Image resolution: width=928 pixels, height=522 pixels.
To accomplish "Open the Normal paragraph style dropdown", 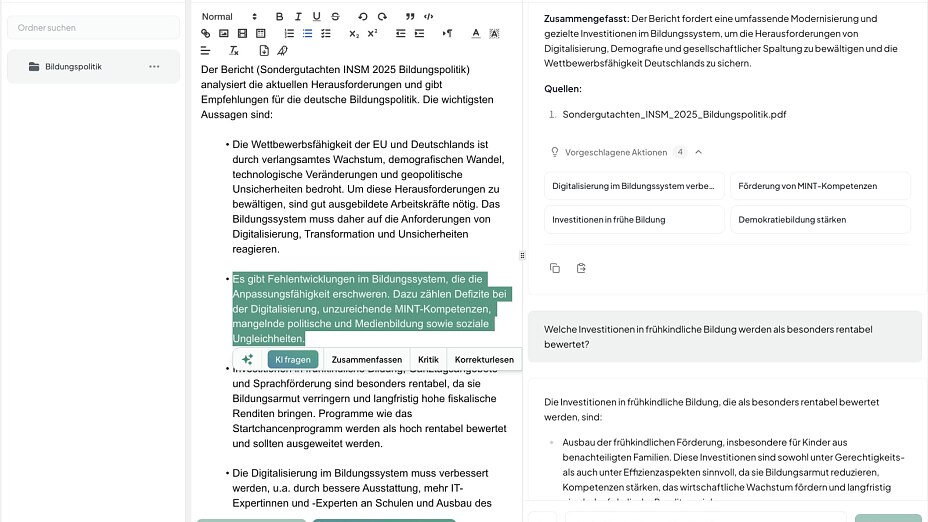I will tap(230, 16).
